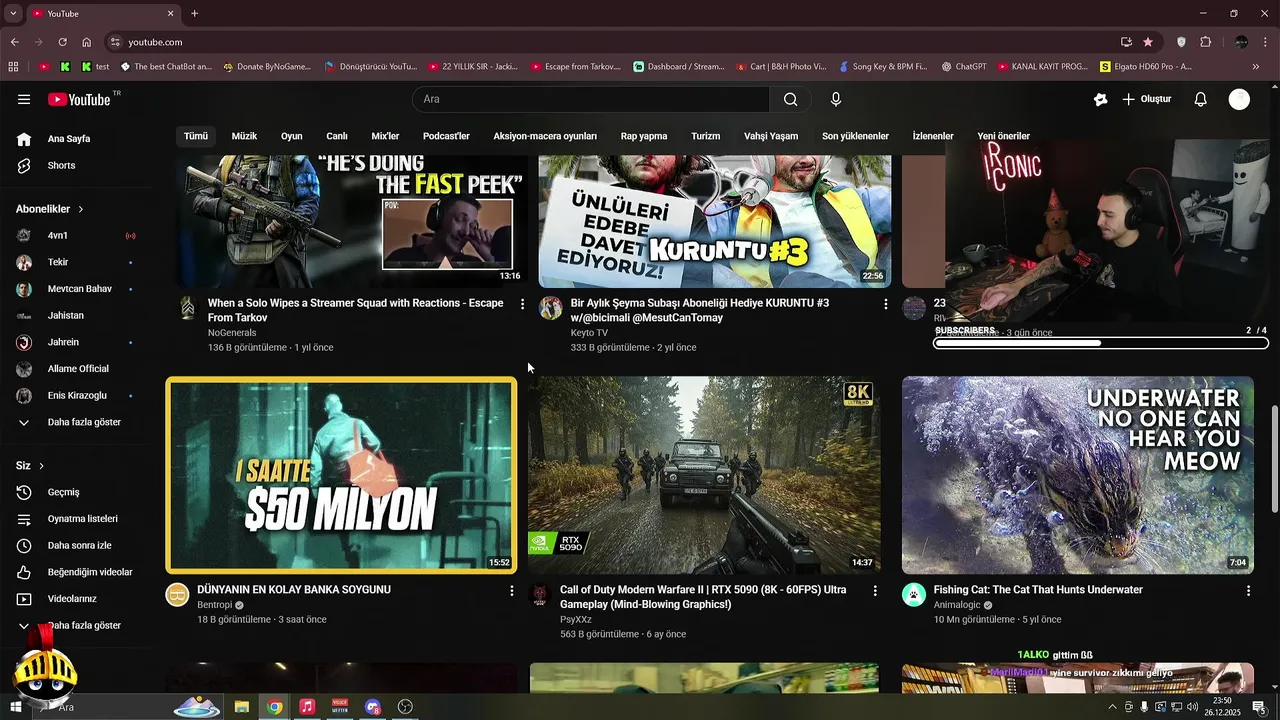Open DÜNYANIN EN KOLAY BANKA SOYGUNU title
The width and height of the screenshot is (1280, 720).
pyautogui.click(x=294, y=590)
